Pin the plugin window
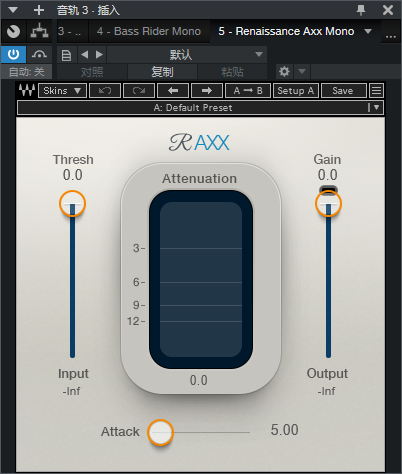402x474 pixels. [361, 10]
